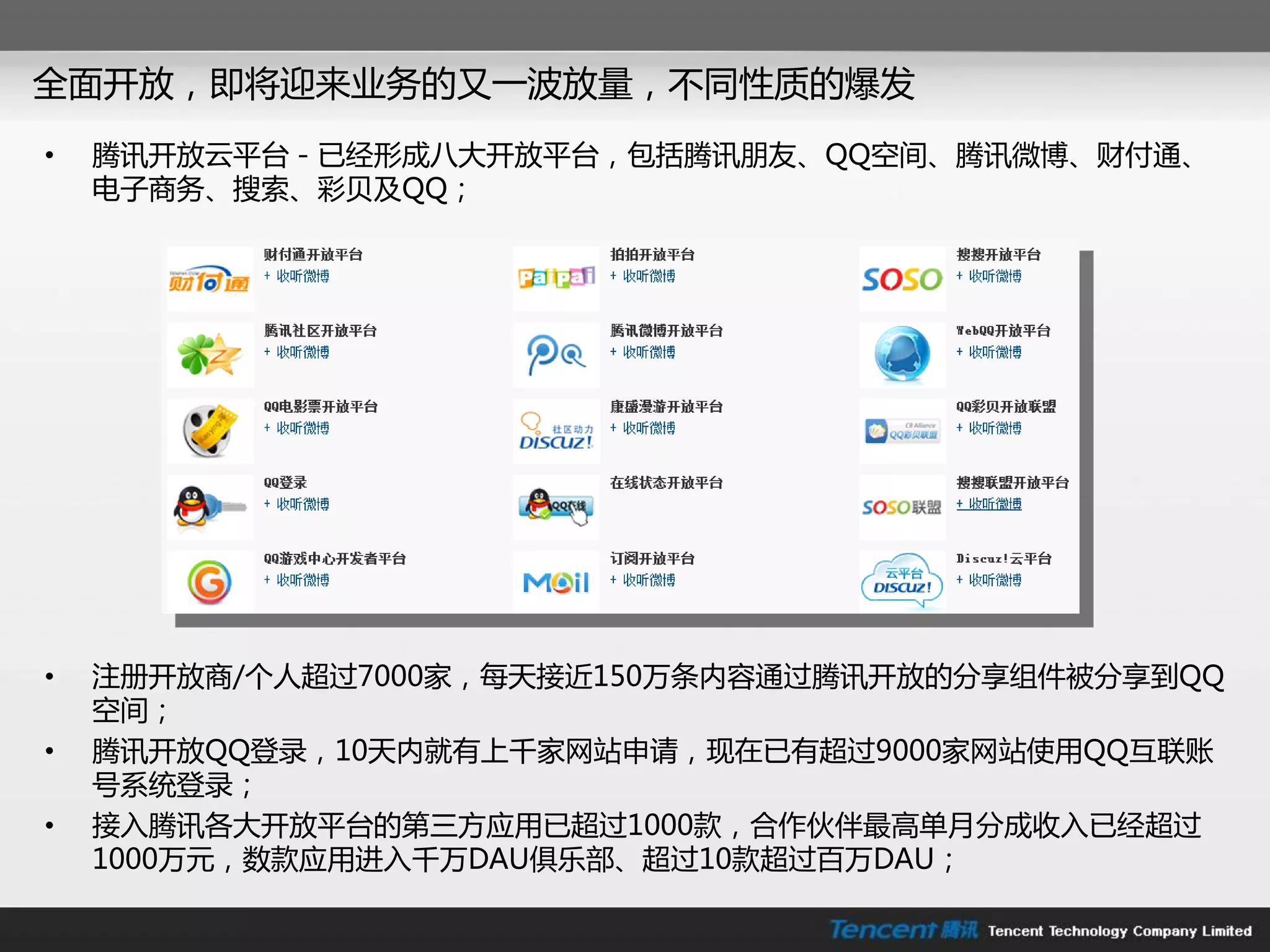Viewport: 1270px width, 952px height.
Task: Select the bullet about 腾讯开放云平台
Action: pyautogui.click(x=642, y=172)
